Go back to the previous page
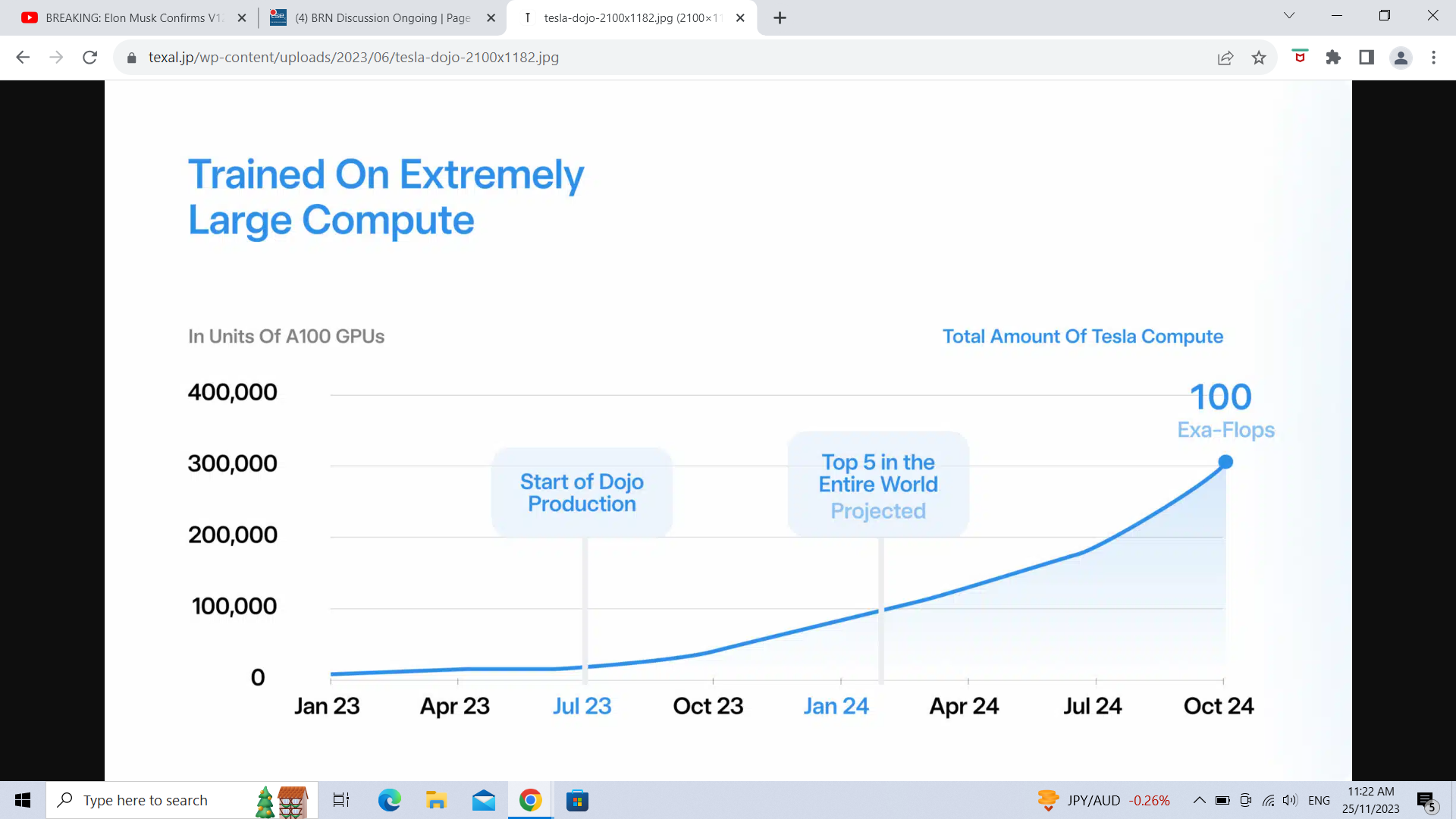1456x819 pixels. pyautogui.click(x=23, y=58)
